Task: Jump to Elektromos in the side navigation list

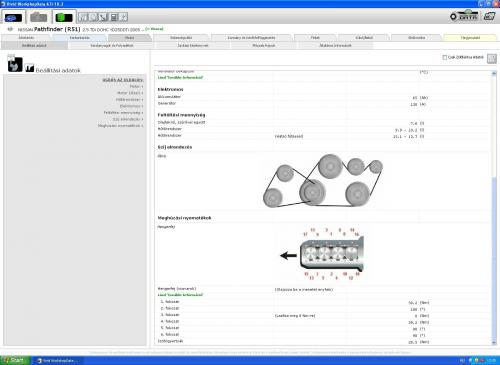Action: (131, 106)
